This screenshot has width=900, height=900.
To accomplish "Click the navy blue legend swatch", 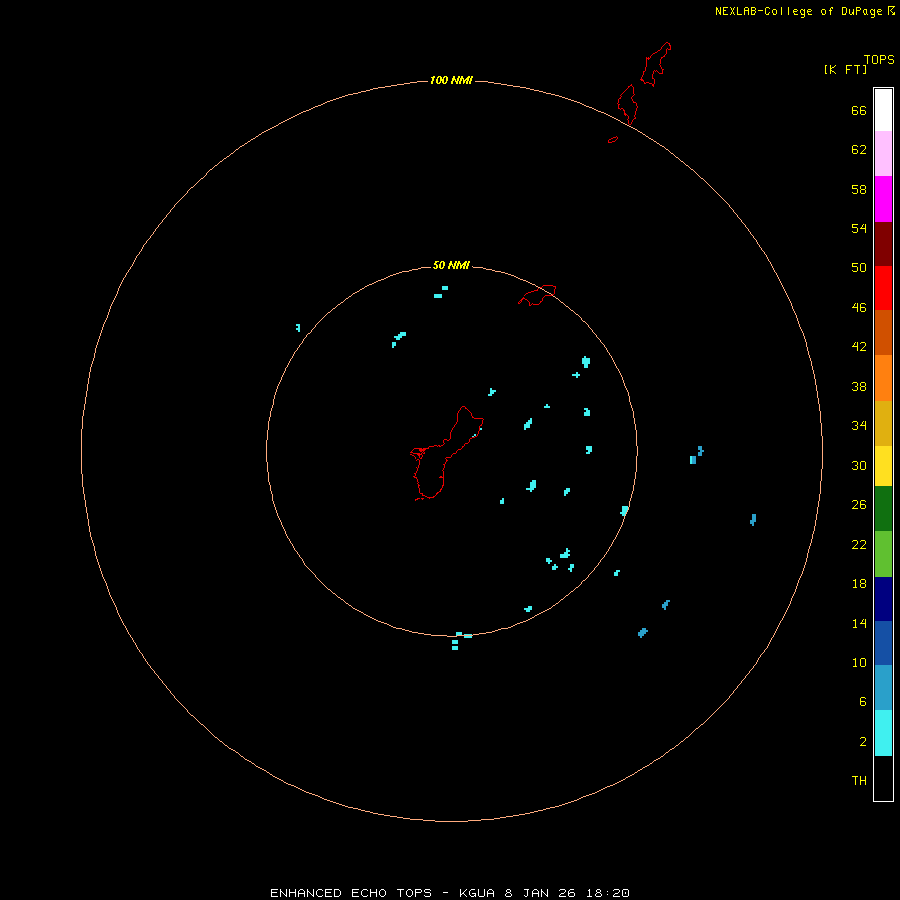I will coord(883,599).
